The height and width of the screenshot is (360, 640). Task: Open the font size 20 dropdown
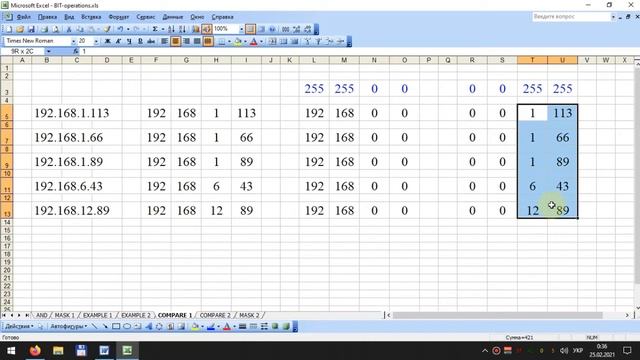pyautogui.click(x=96, y=42)
